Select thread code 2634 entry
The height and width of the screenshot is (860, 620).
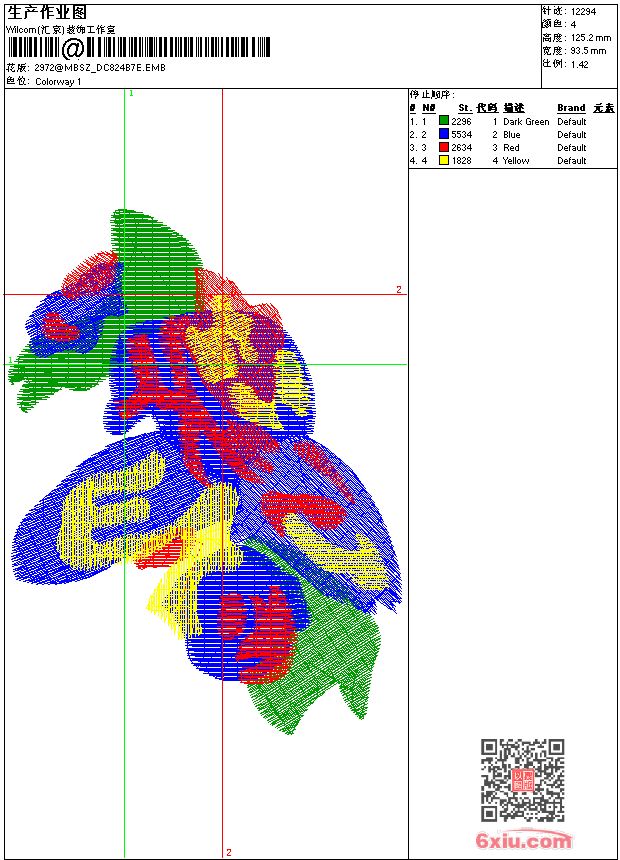(x=461, y=148)
